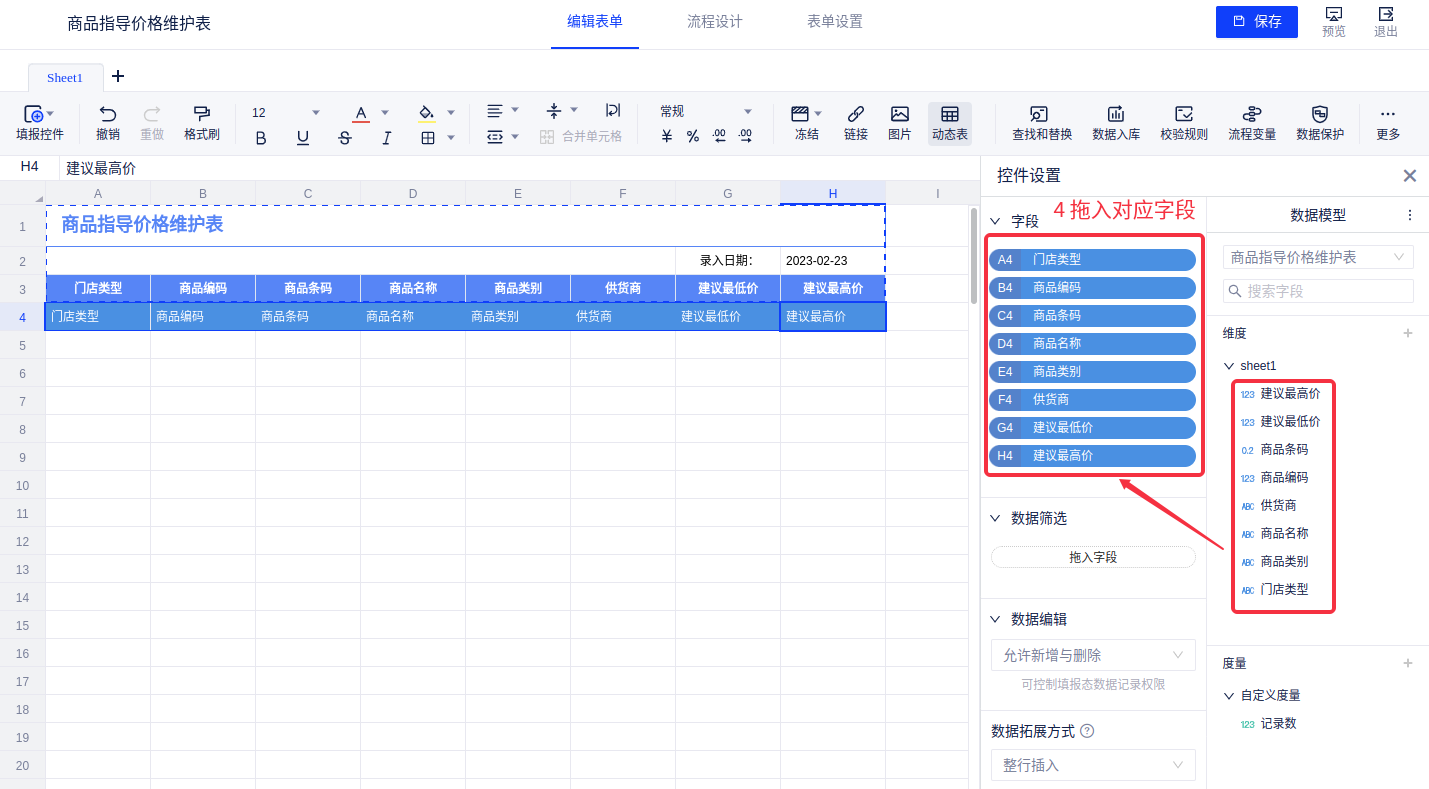The width and height of the screenshot is (1429, 789).
Task: Click the font color swatch
Action: click(x=361, y=113)
